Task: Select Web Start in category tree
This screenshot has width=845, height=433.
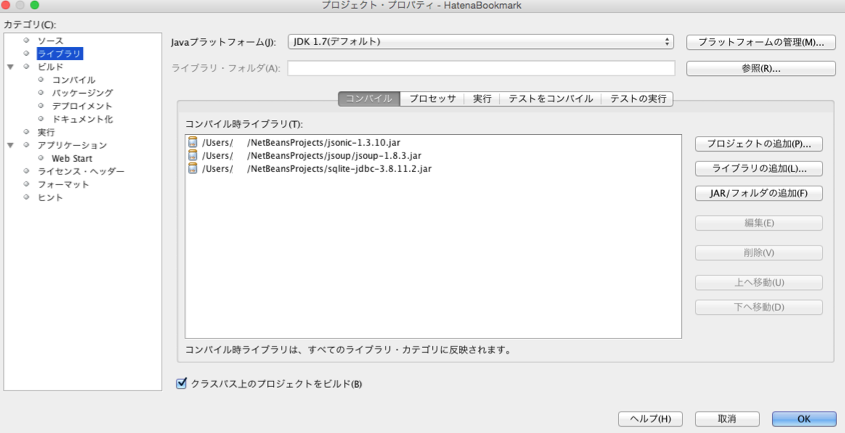Action: (72, 159)
